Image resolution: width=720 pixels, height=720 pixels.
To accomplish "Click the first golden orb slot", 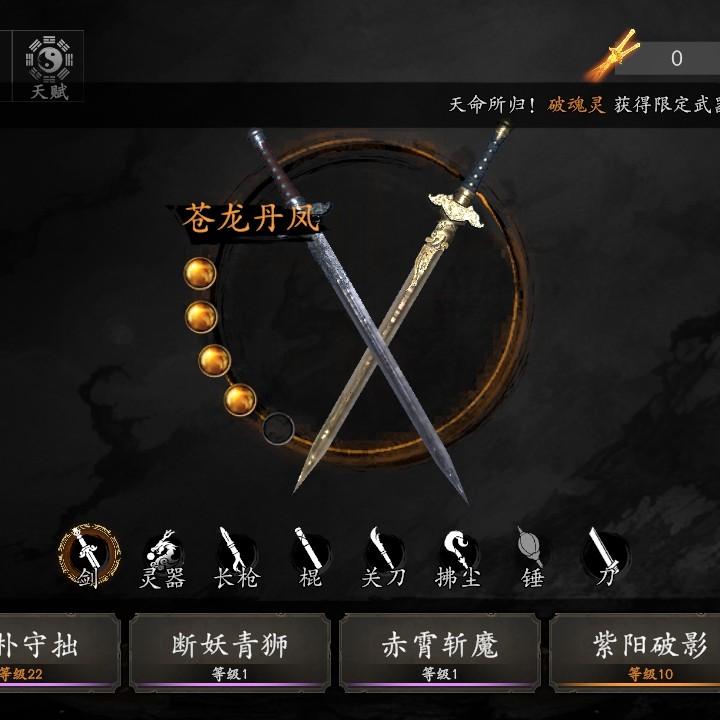I will tap(200, 273).
